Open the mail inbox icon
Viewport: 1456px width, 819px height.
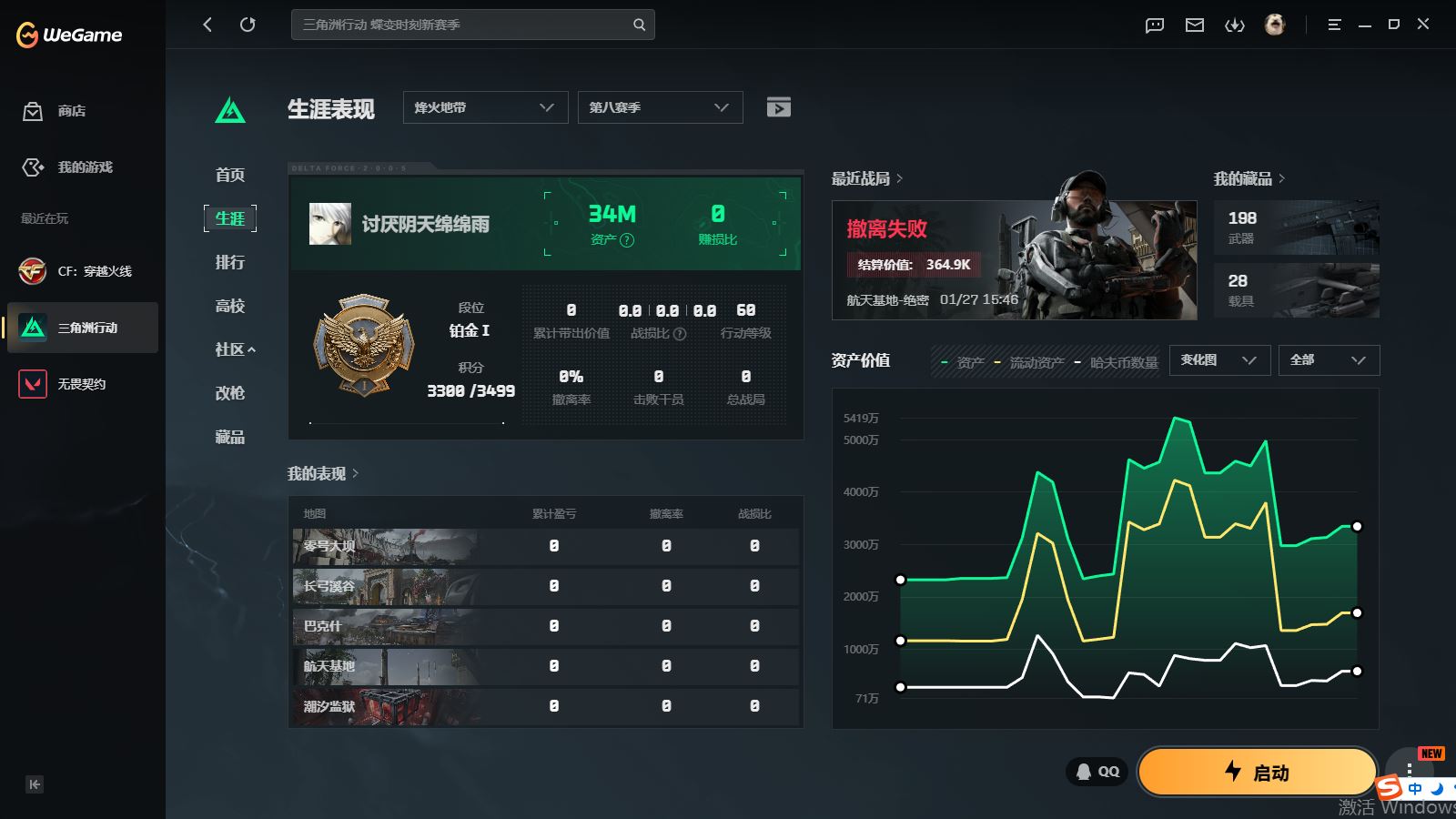(x=1194, y=25)
